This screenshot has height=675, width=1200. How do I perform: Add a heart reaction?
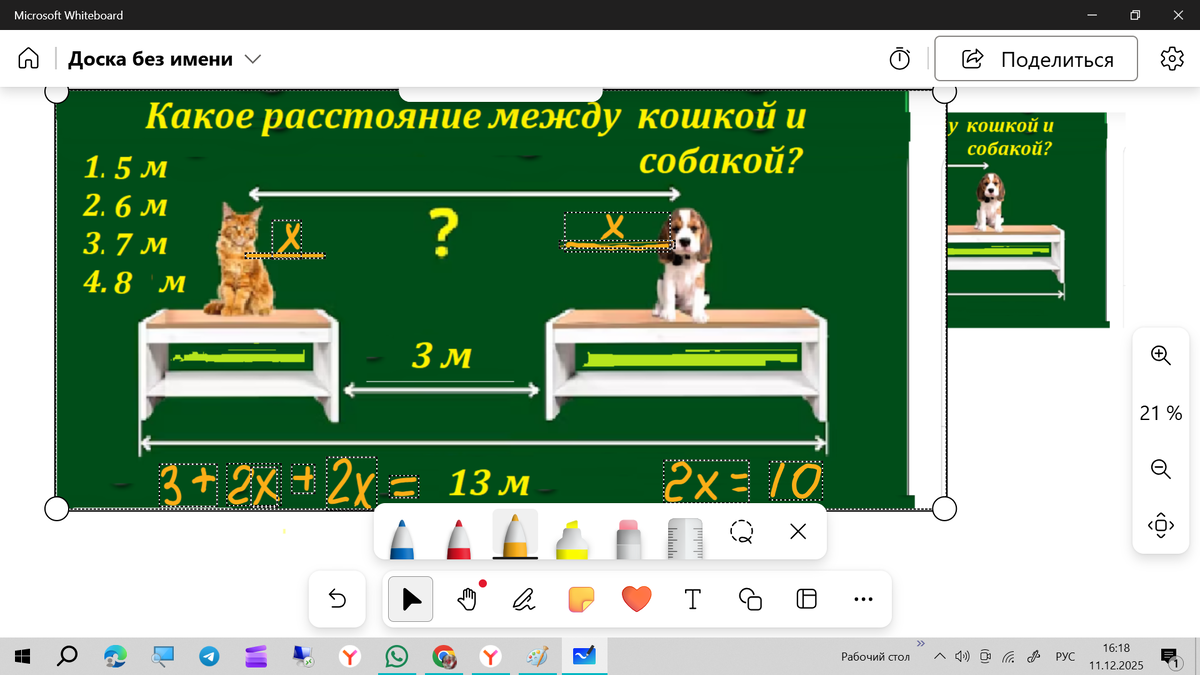pyautogui.click(x=636, y=599)
